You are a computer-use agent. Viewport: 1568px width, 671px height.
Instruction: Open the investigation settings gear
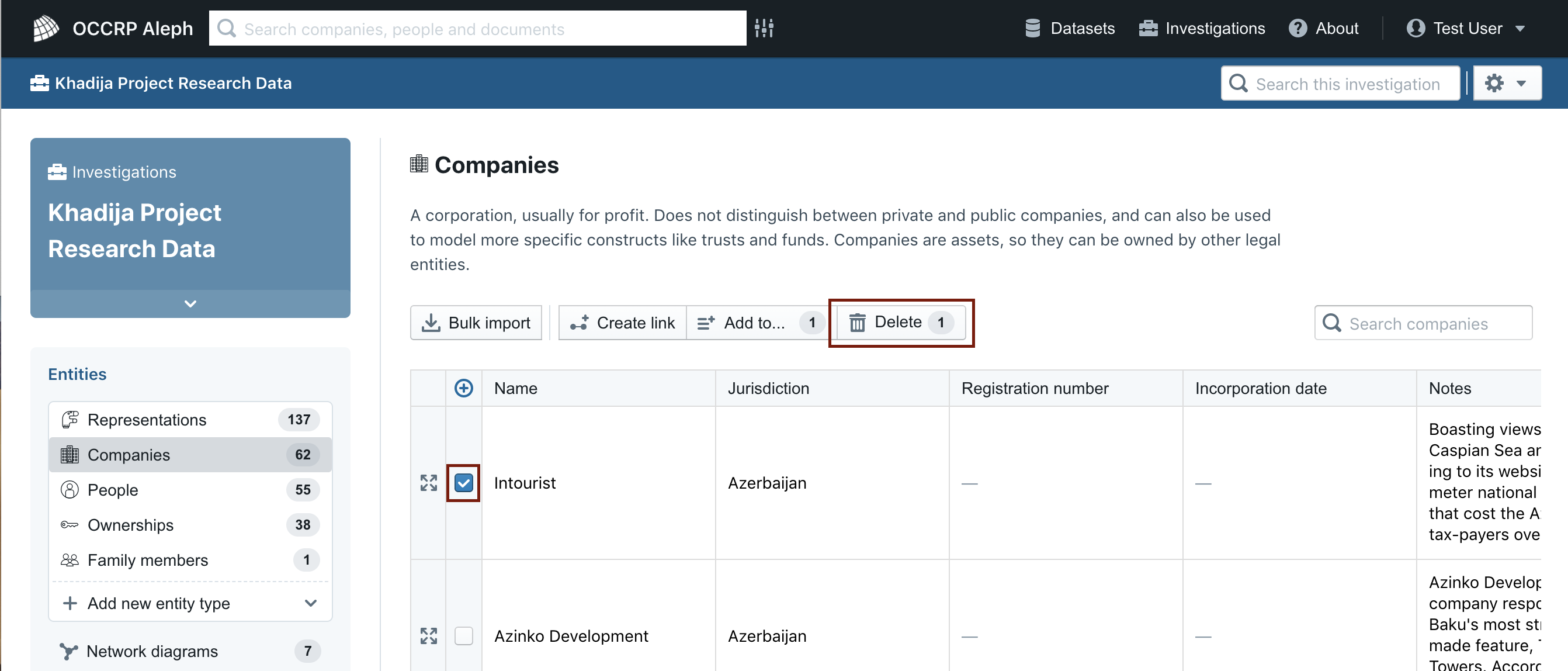(1507, 83)
